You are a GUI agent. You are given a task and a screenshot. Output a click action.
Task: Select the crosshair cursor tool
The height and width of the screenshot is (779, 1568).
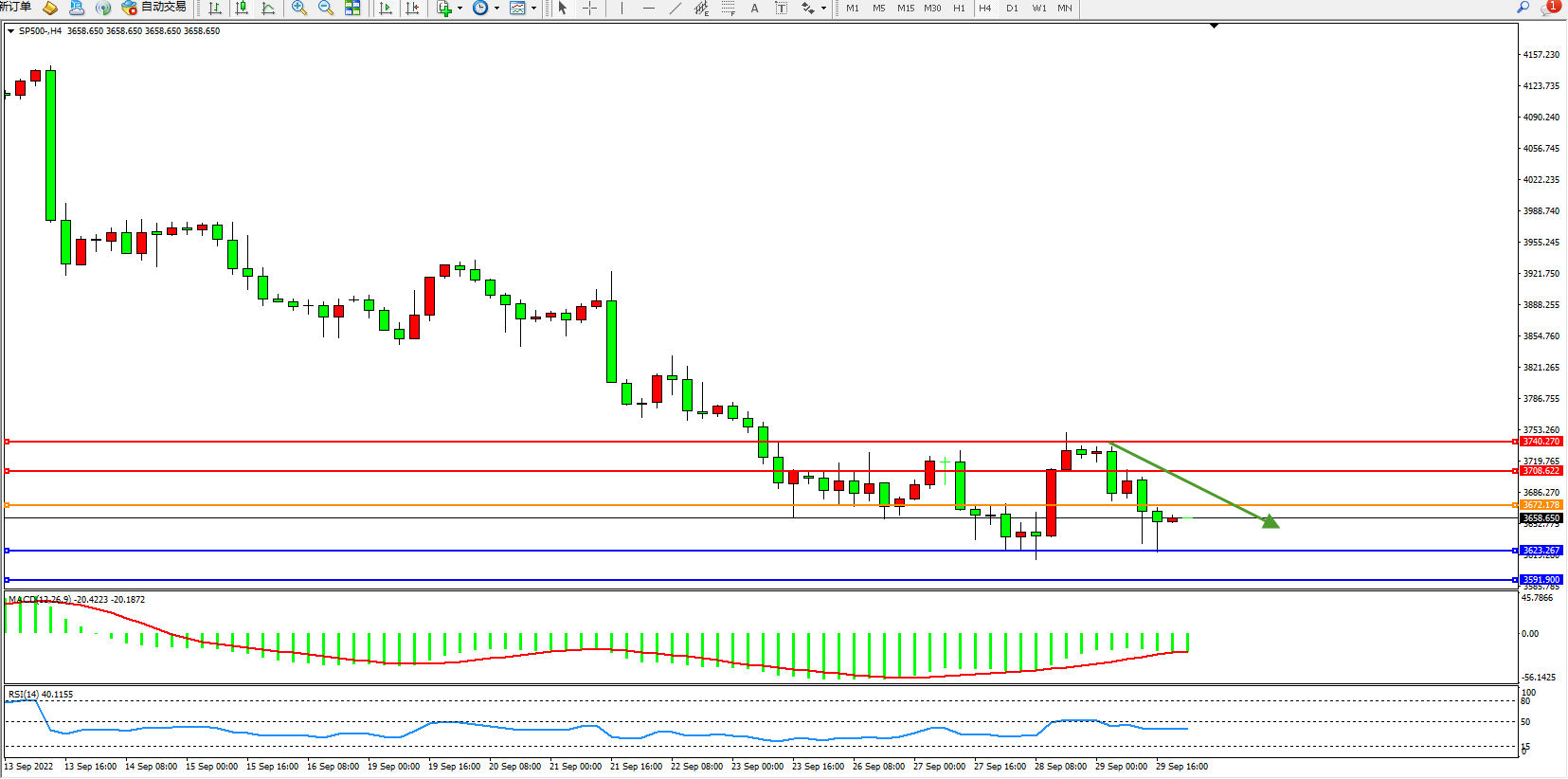tap(589, 9)
